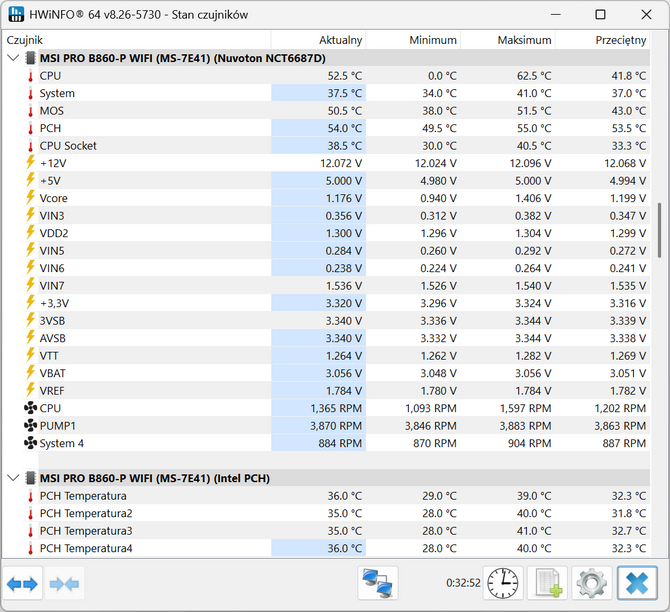This screenshot has width=670, height=612.
Task: Click the 1,365 RPM current CPU fan value
Action: 336,409
